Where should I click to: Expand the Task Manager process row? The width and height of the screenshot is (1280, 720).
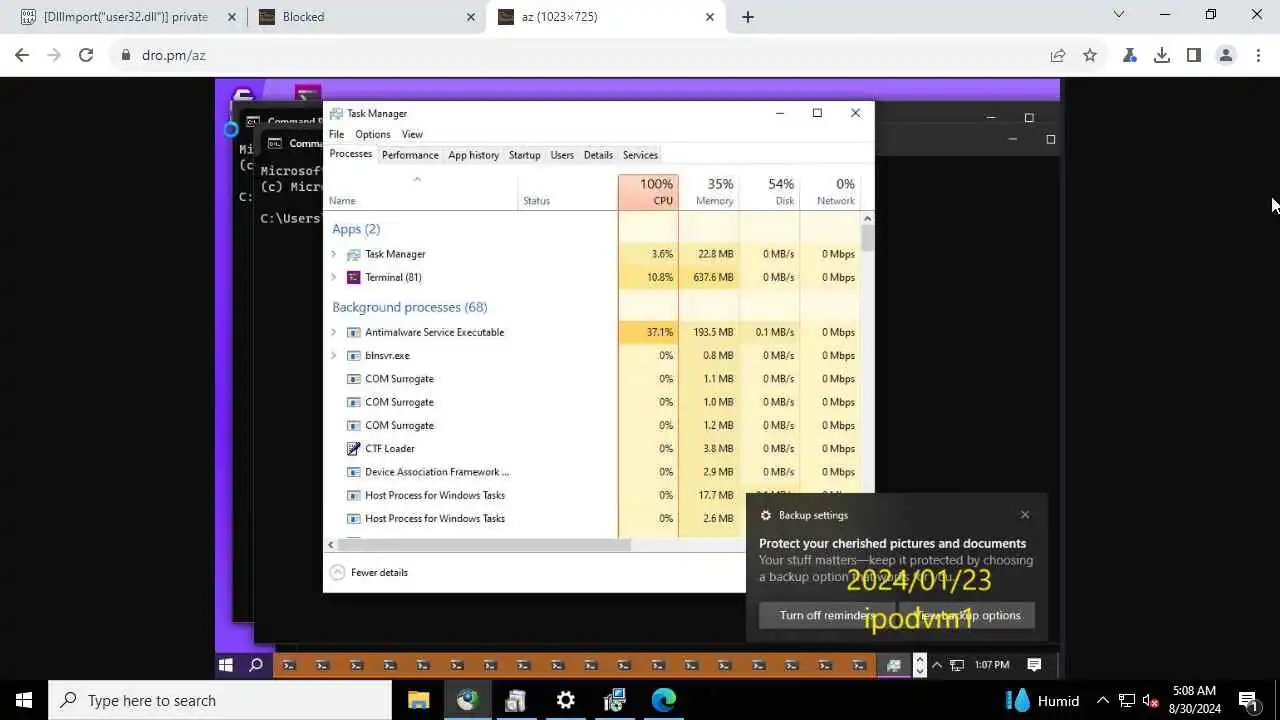point(334,254)
